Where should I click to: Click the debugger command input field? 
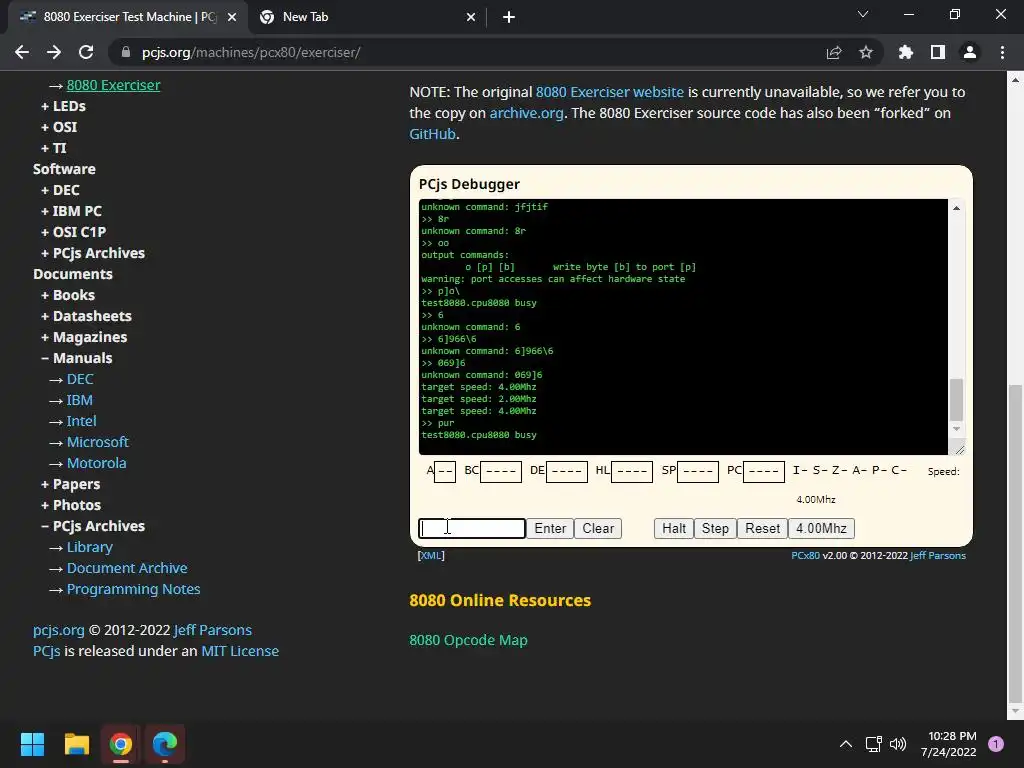pos(472,528)
